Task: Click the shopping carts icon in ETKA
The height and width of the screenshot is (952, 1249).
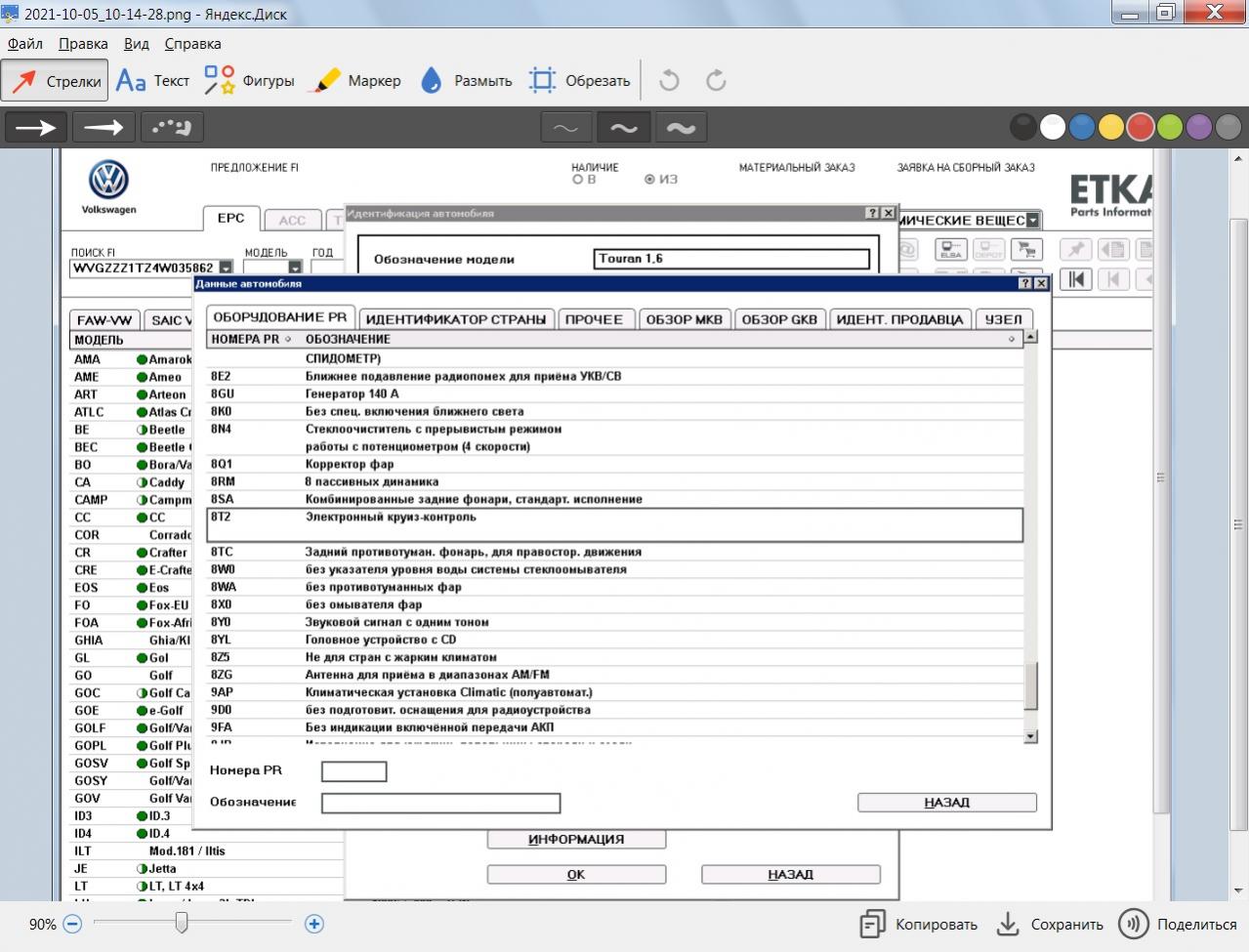Action: point(1025,250)
